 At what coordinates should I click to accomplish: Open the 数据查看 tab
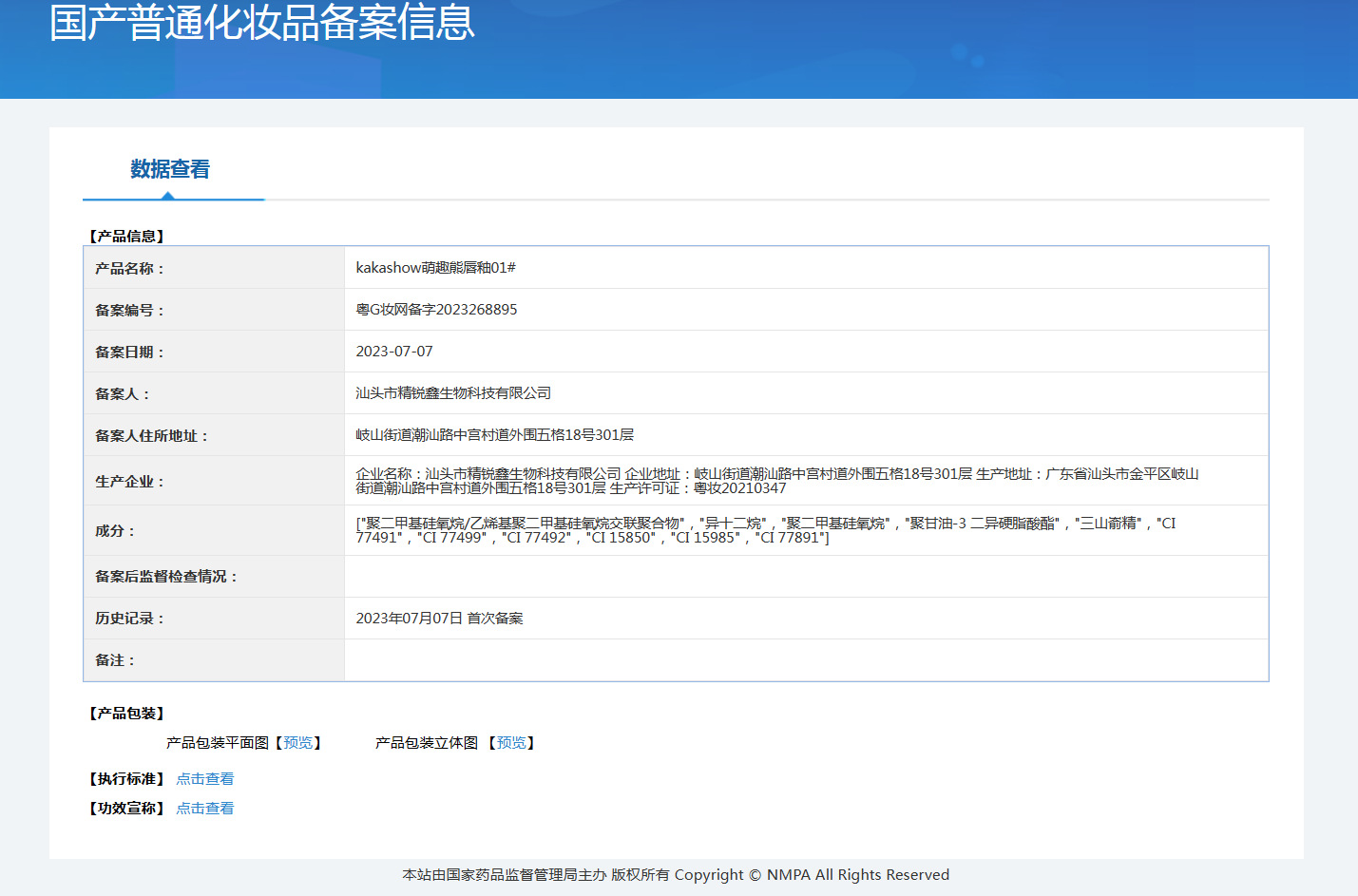point(170,169)
